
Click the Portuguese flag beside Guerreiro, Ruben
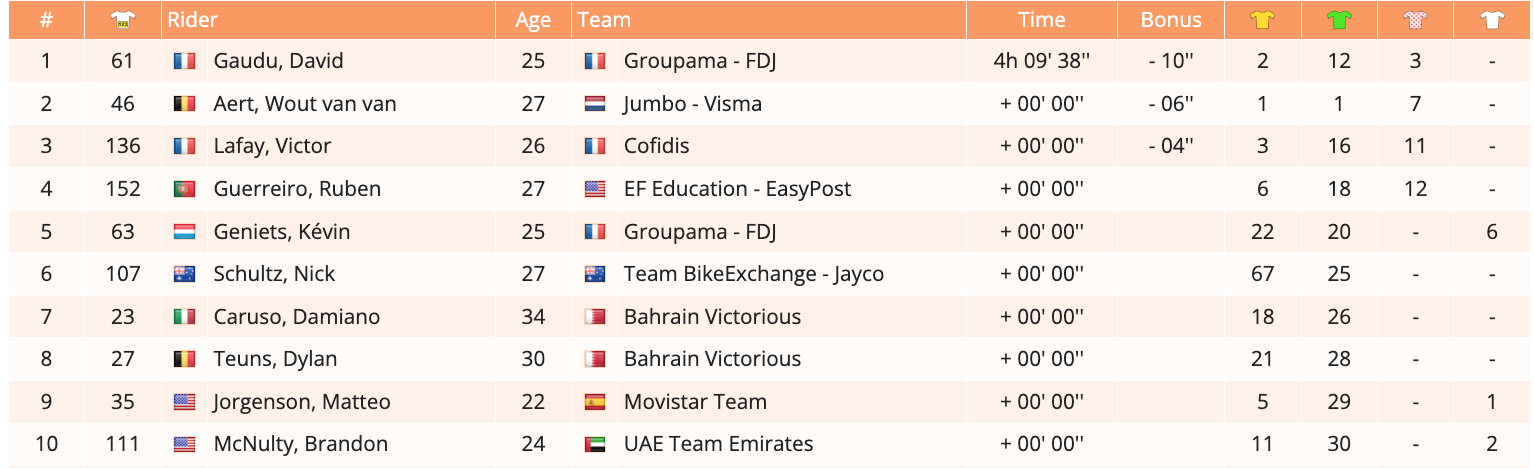point(184,189)
